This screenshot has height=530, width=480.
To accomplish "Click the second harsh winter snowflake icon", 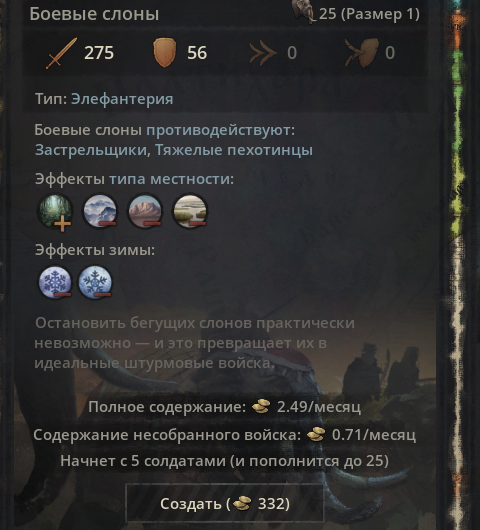I will click(95, 282).
